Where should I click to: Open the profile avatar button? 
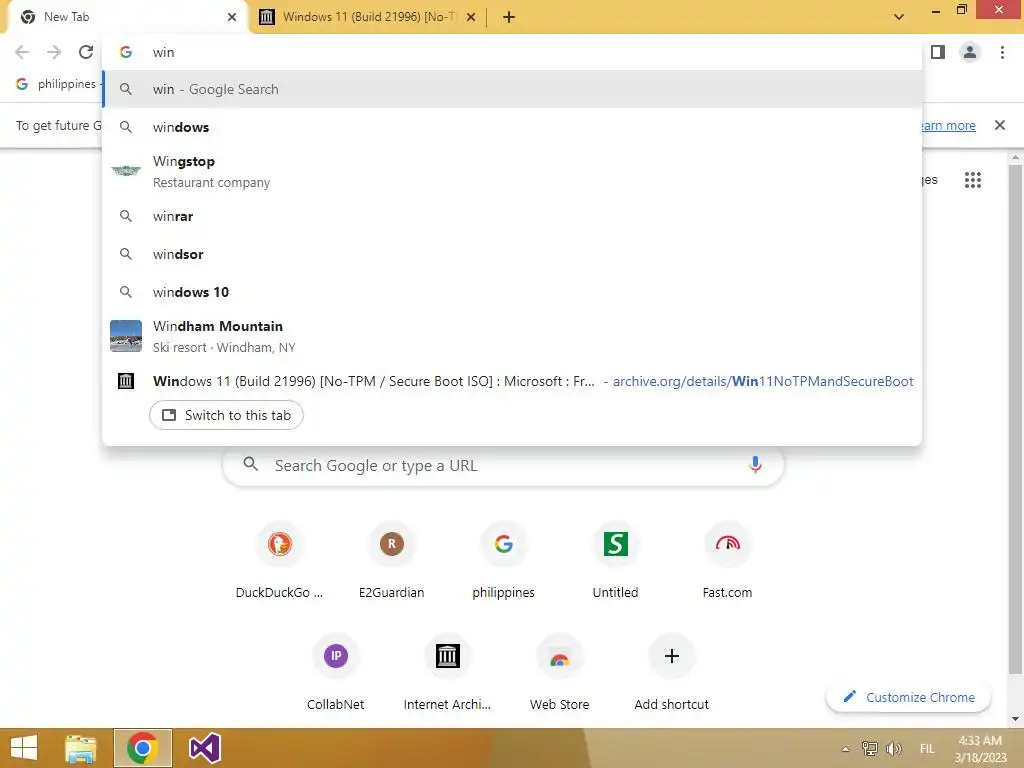pos(970,52)
